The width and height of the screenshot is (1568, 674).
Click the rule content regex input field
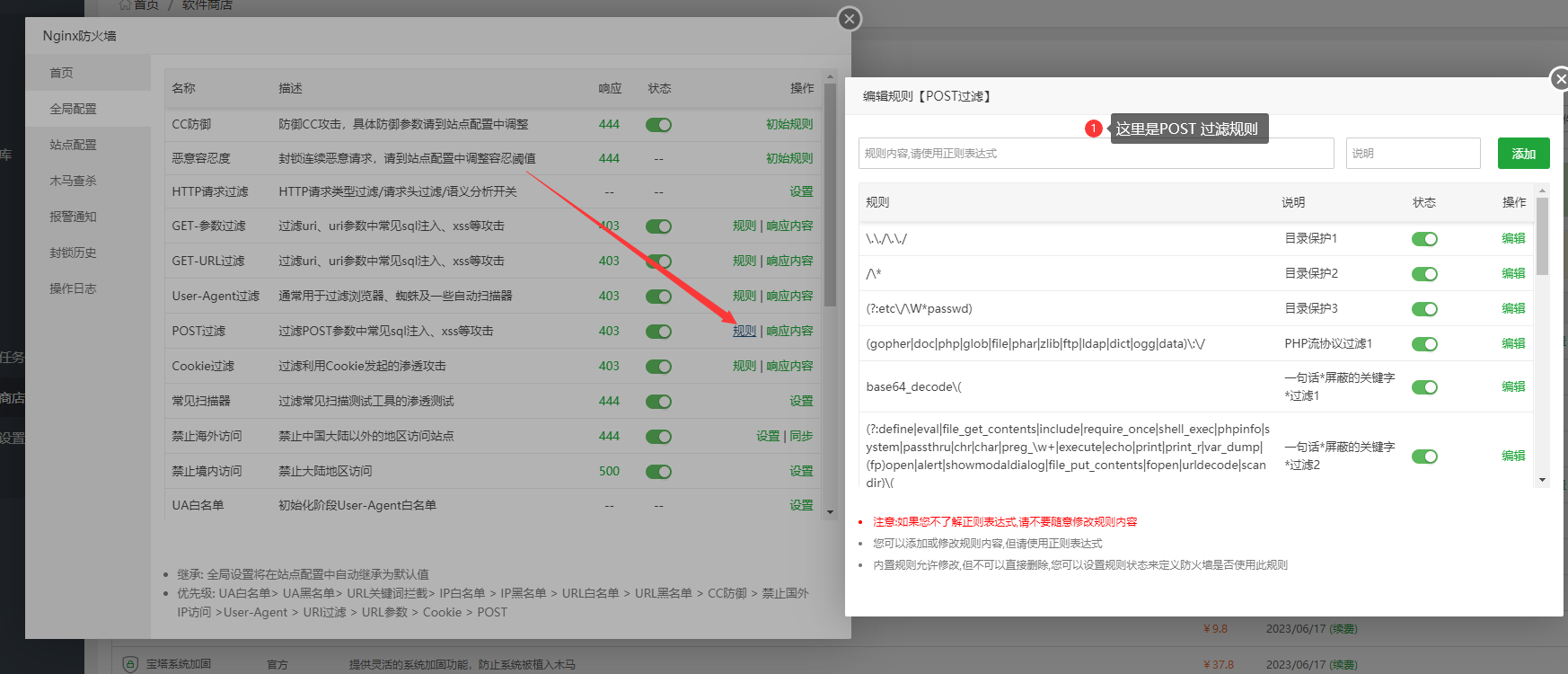(x=1096, y=154)
